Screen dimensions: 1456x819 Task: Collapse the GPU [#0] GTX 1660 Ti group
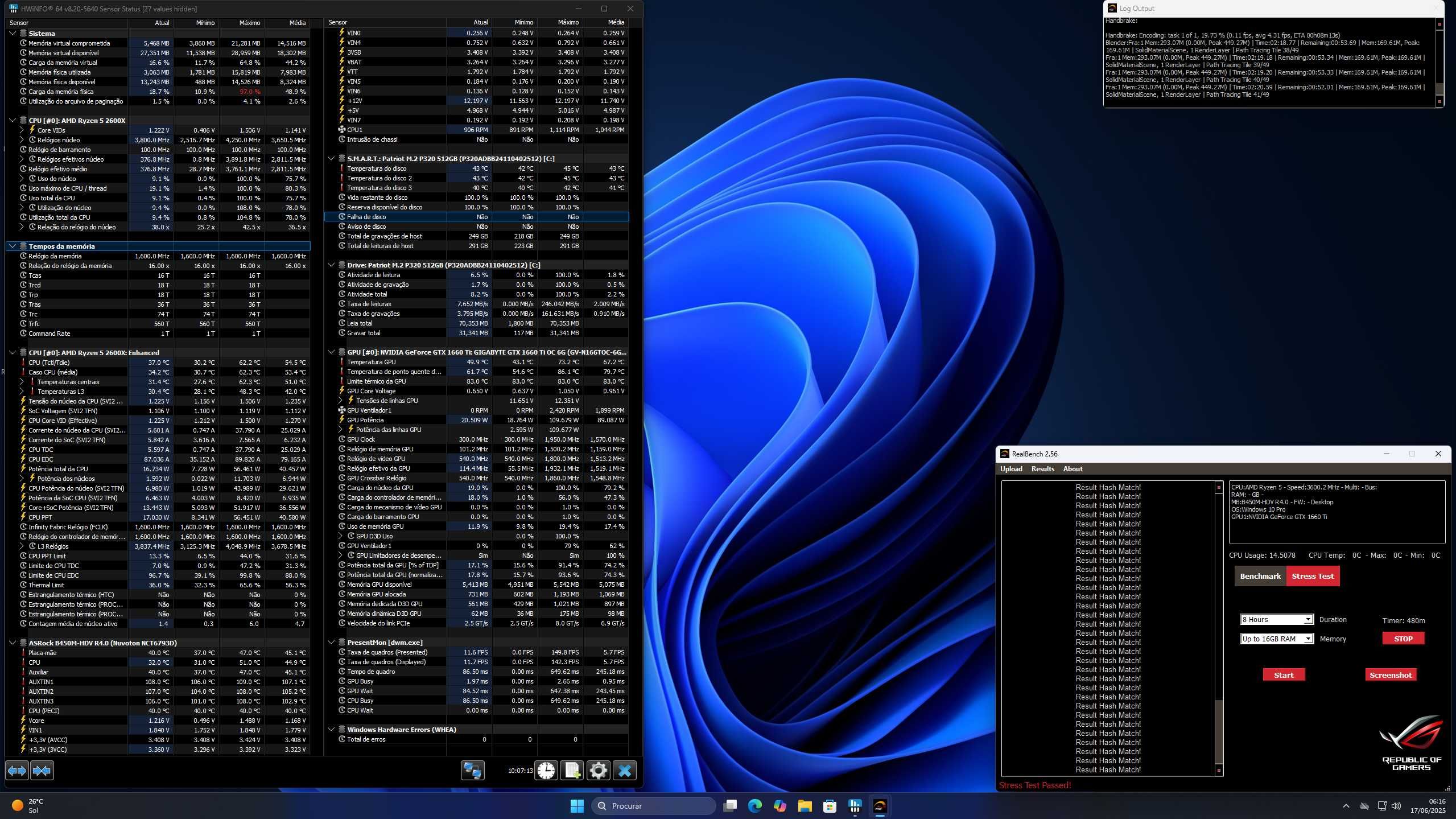point(331,352)
